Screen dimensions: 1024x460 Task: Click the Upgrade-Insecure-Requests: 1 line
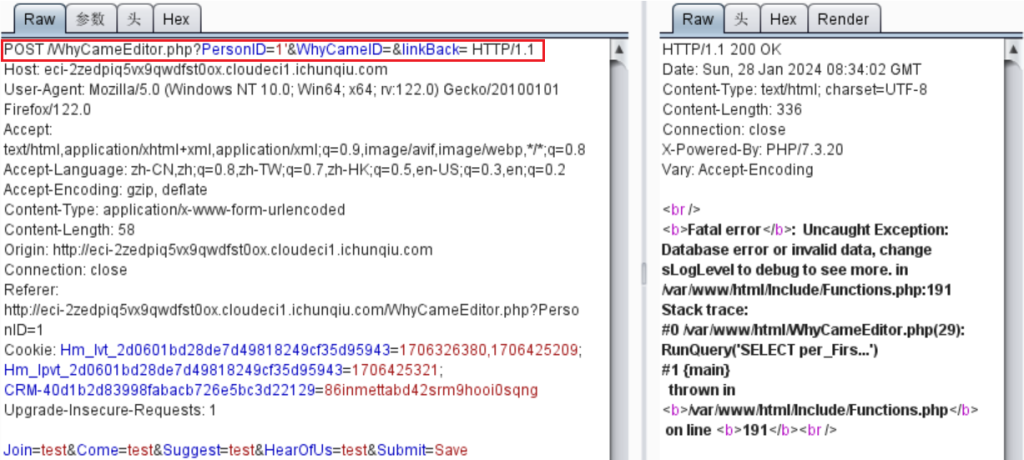pos(110,411)
